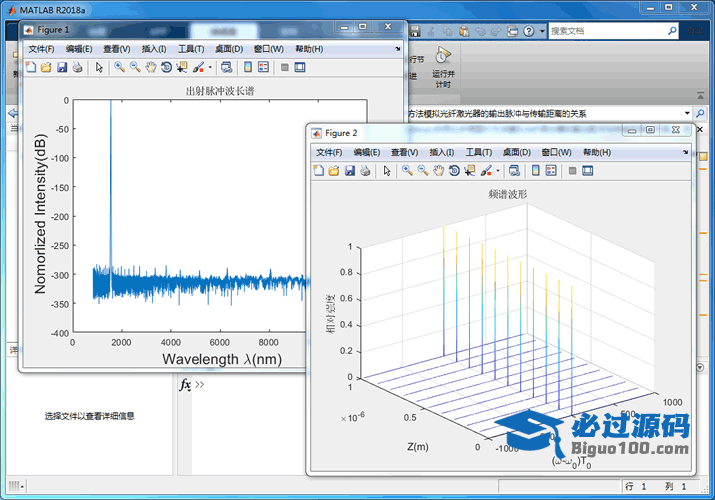Insert Colorbar icon in Figure 2 toolbar
715x500 pixels.
535,171
